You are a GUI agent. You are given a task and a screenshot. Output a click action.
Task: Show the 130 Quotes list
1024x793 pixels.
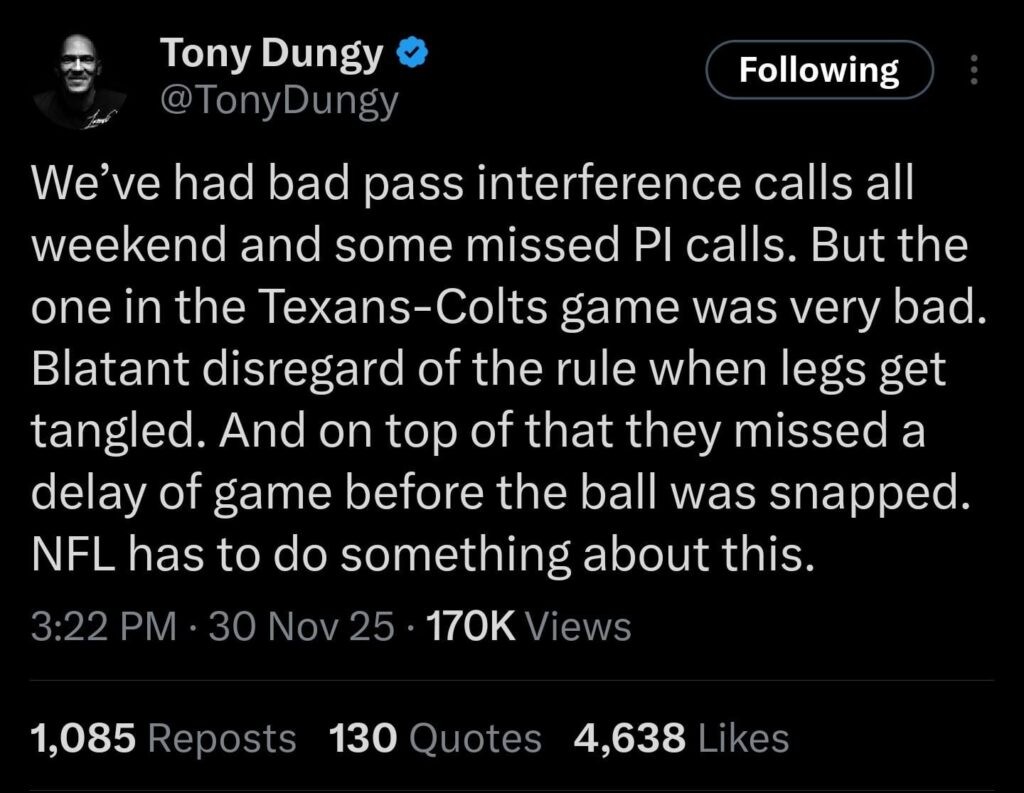coord(435,739)
